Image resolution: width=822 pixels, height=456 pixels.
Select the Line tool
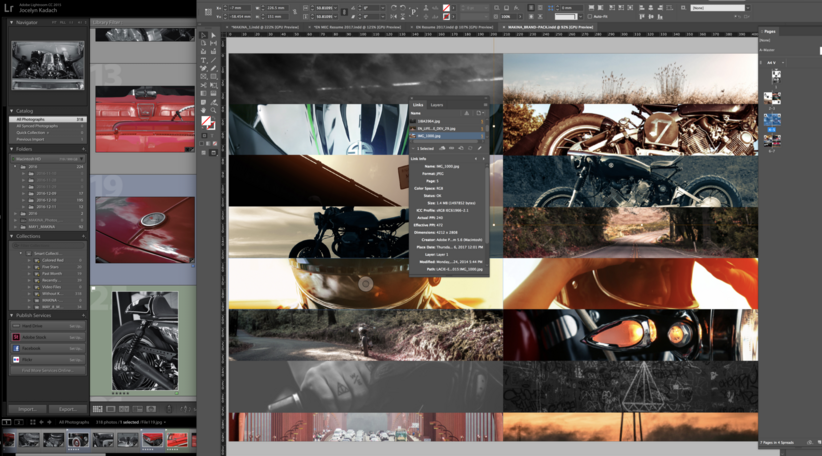(x=213, y=60)
